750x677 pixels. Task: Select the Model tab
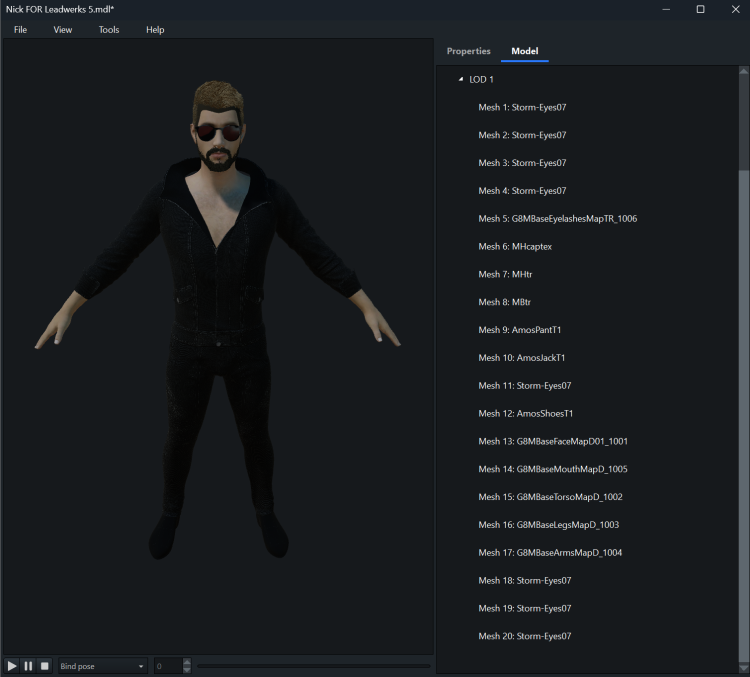point(524,51)
